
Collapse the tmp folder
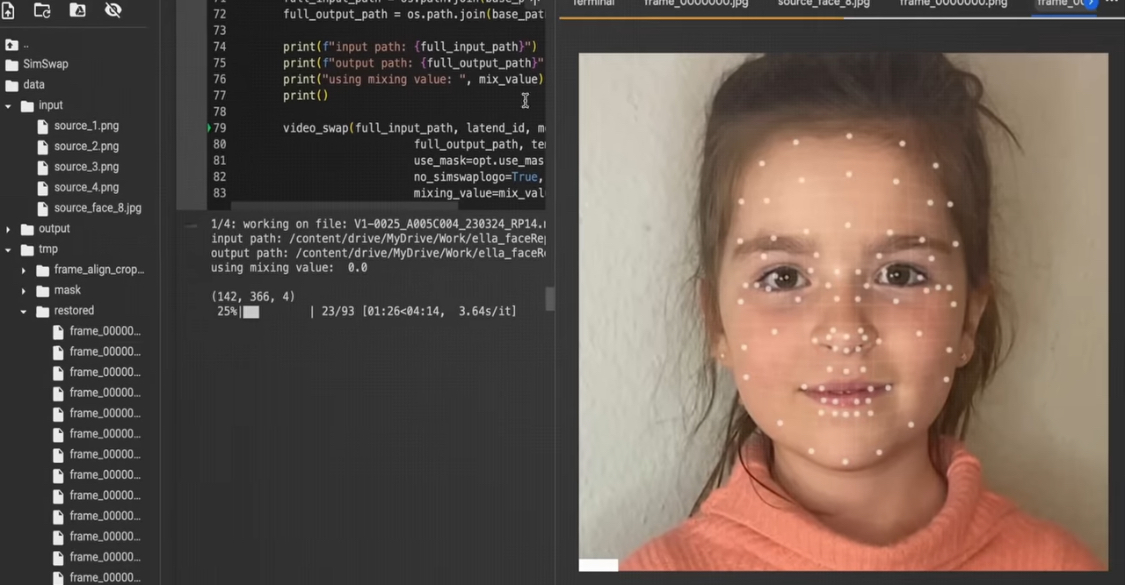coord(9,250)
